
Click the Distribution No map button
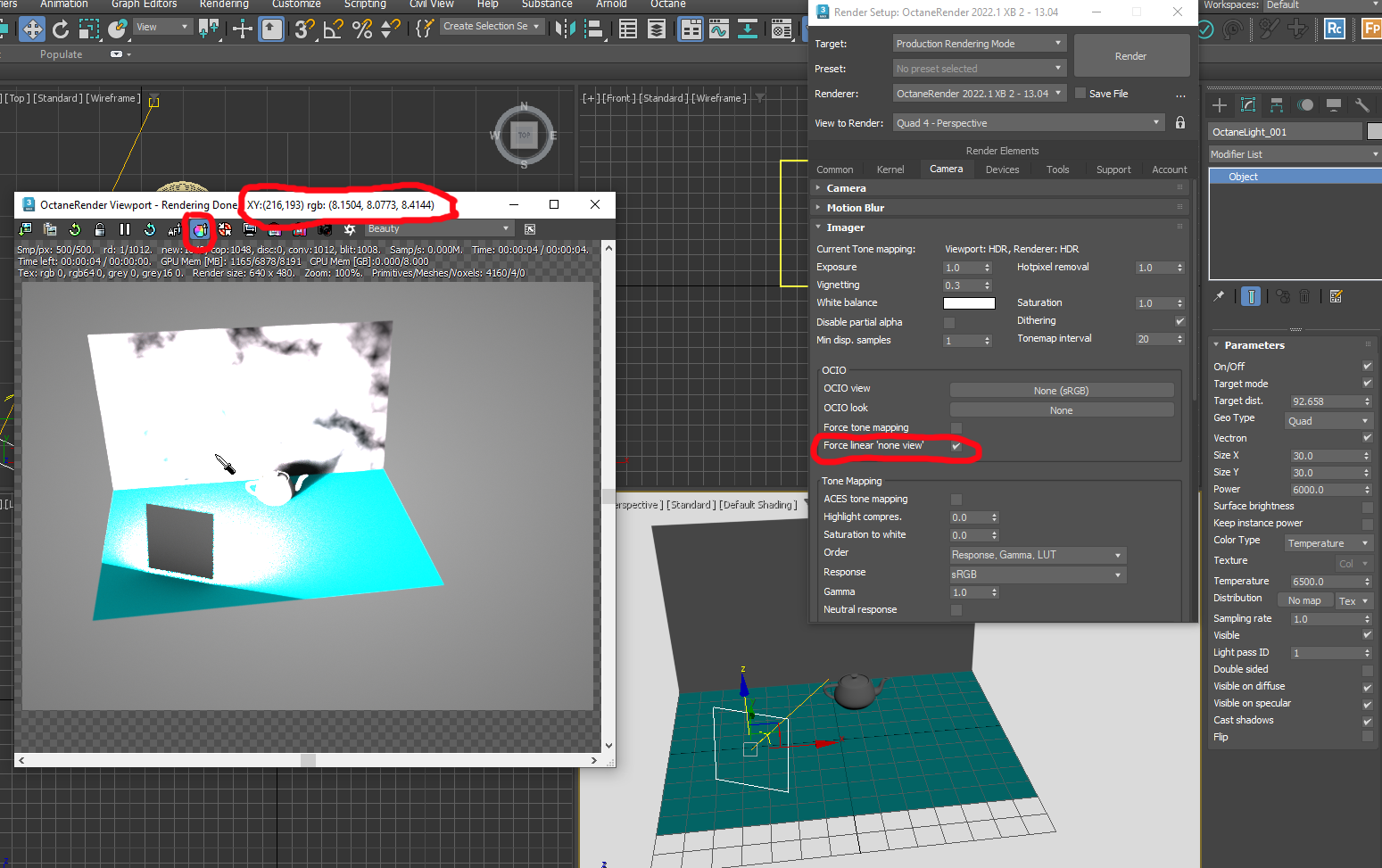[1304, 600]
